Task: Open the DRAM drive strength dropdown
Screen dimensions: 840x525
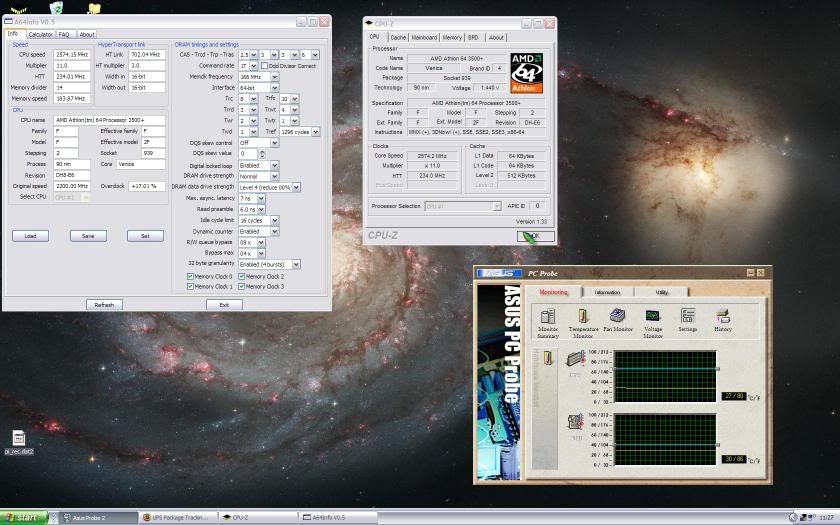Action: click(274, 176)
